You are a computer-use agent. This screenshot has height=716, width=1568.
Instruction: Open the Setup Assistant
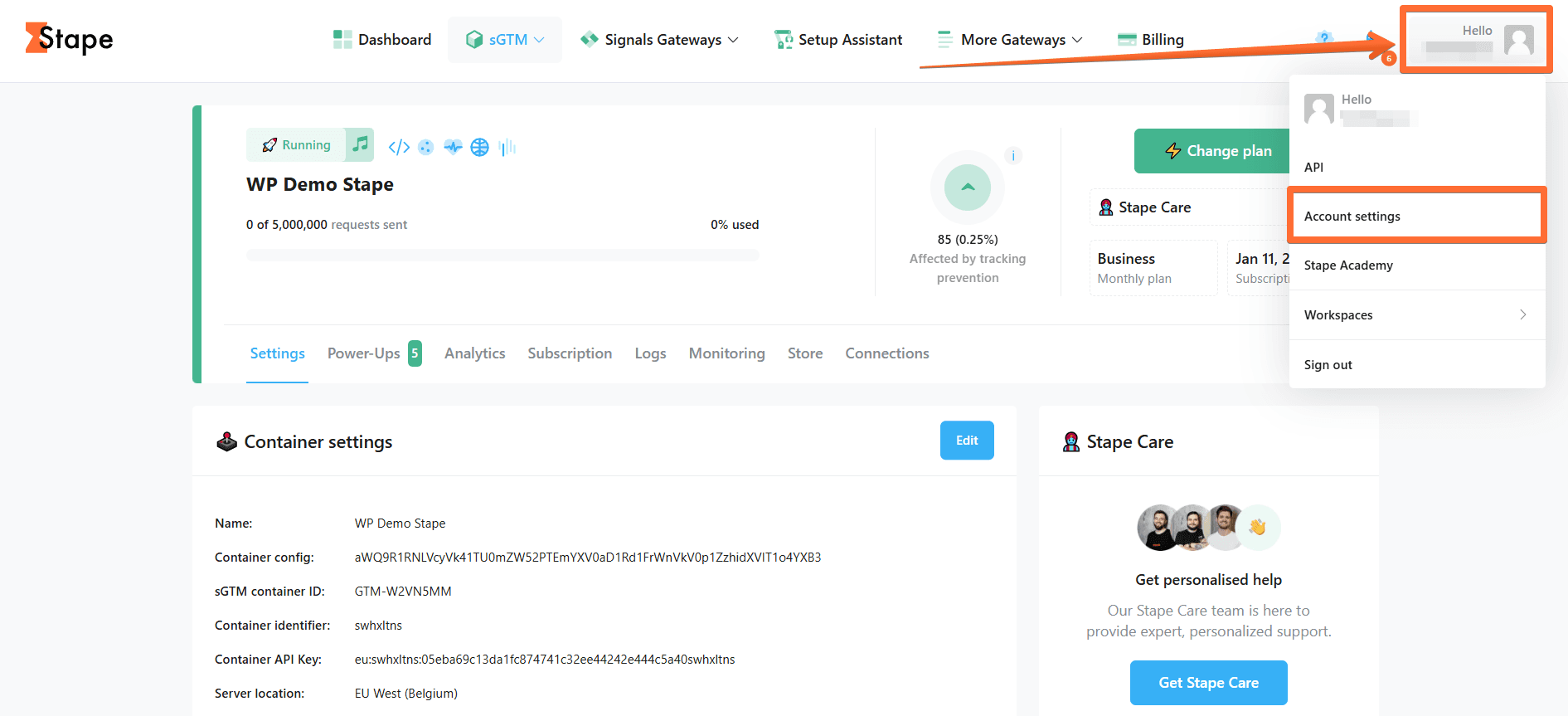(838, 40)
